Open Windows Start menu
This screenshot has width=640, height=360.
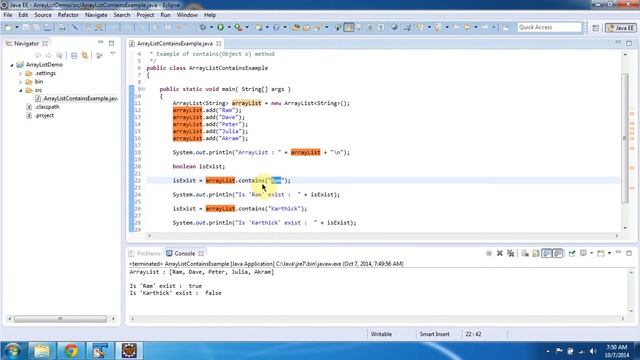click(x=12, y=351)
